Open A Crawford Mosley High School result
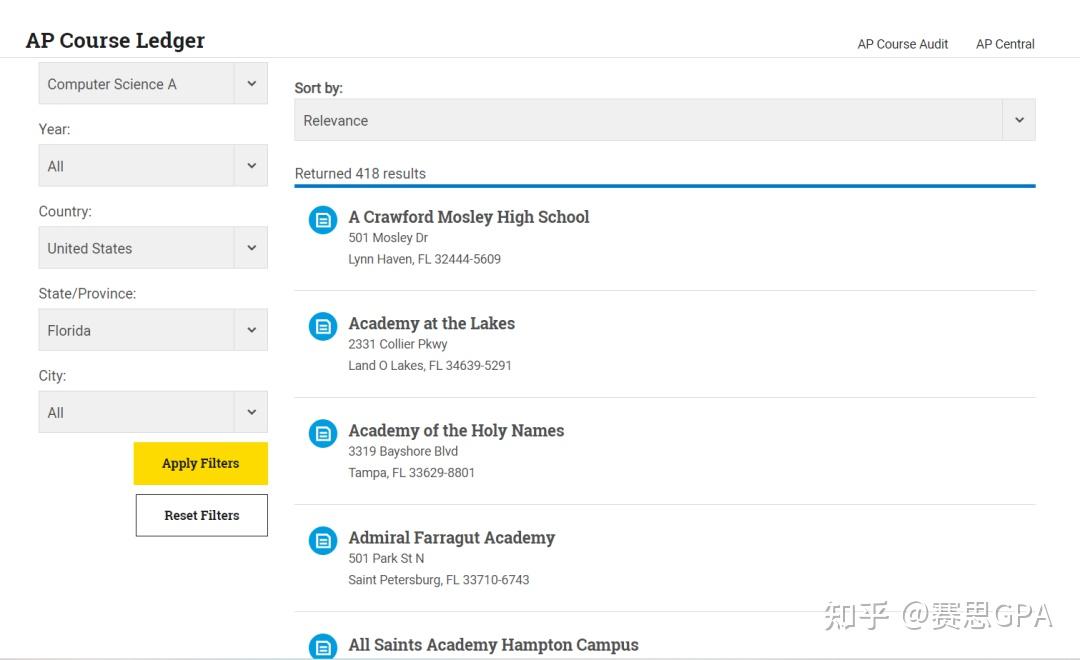The width and height of the screenshot is (1080, 660). click(x=469, y=217)
